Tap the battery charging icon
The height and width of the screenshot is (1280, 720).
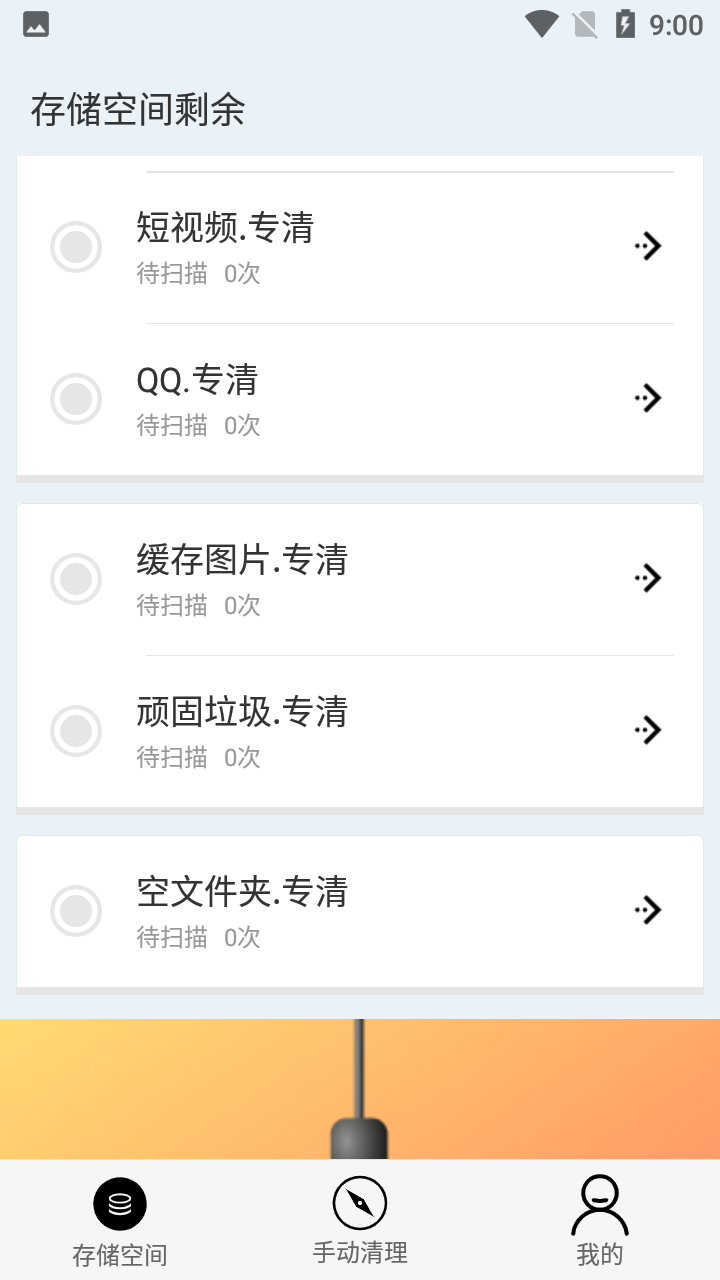click(625, 25)
